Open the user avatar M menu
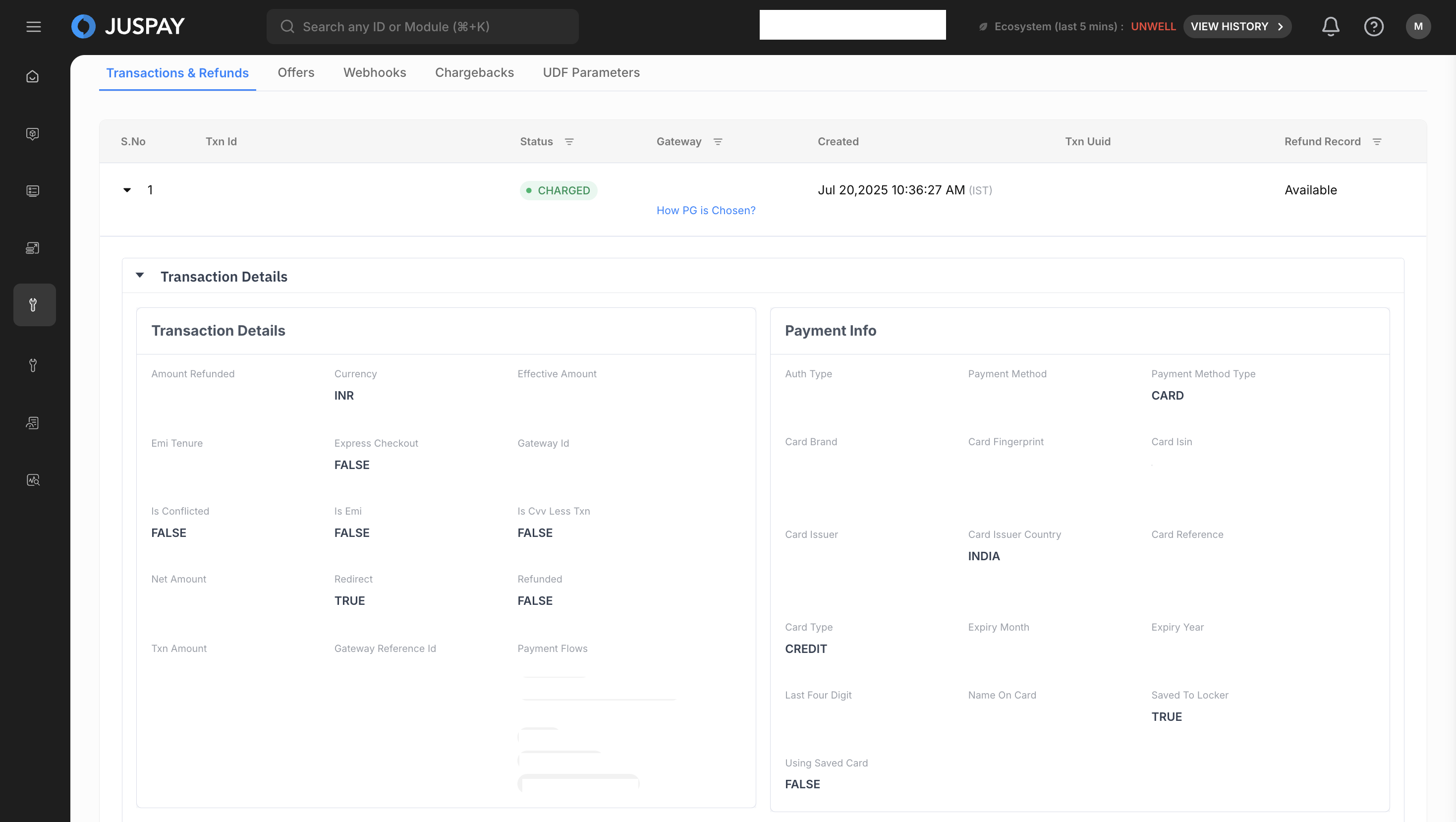Screen dimensions: 1456x822 pyautogui.click(x=1417, y=27)
